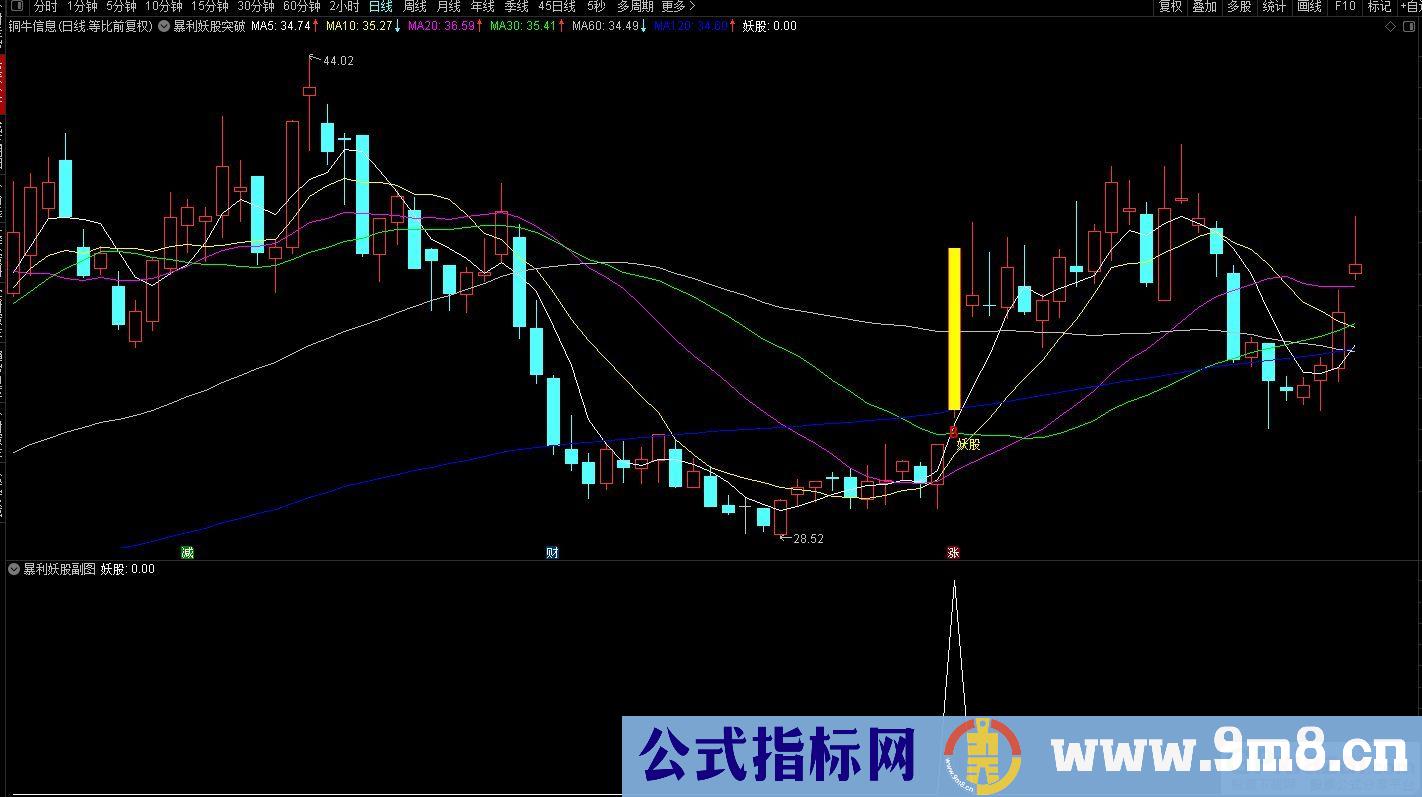Select the 30分钟 period
The height and width of the screenshot is (797, 1422).
tap(255, 6)
